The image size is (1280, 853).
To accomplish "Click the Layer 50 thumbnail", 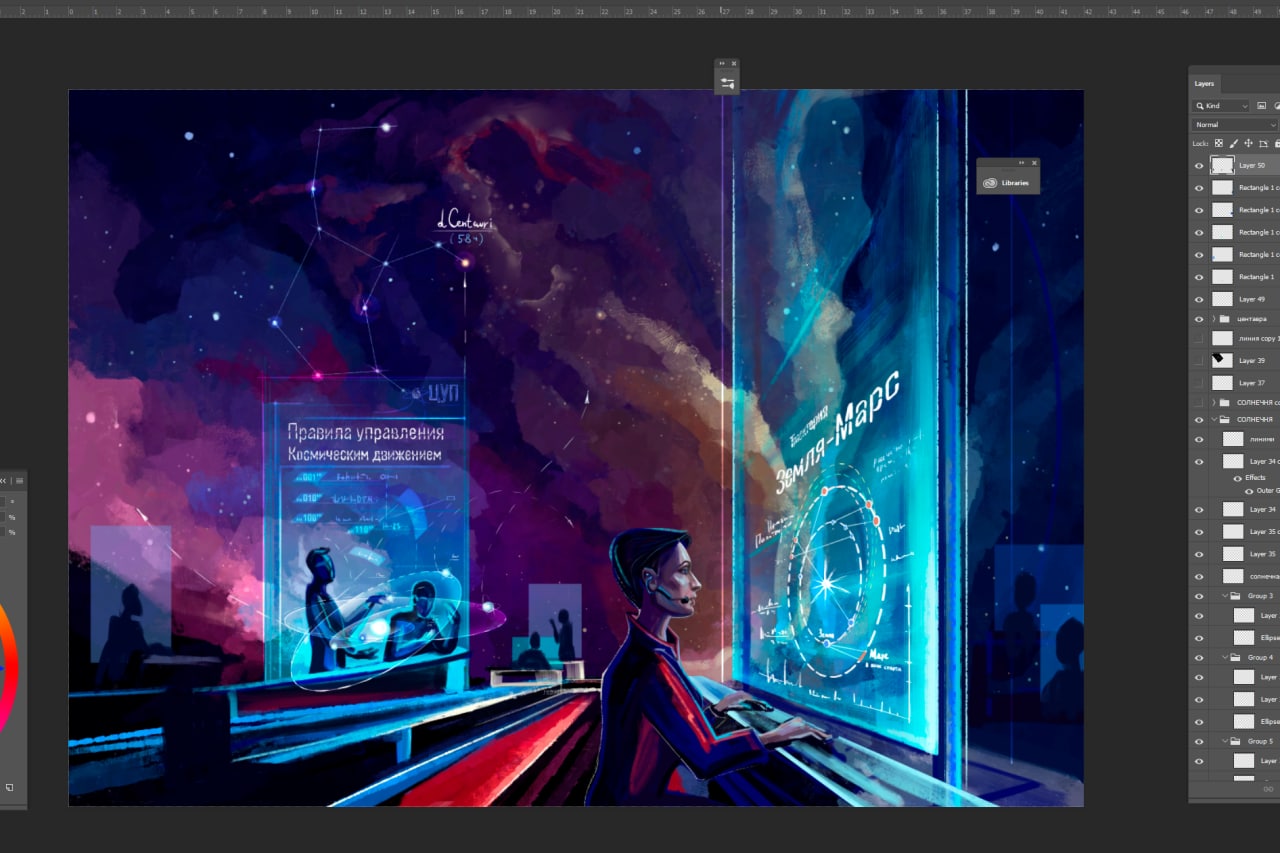I will point(1222,165).
